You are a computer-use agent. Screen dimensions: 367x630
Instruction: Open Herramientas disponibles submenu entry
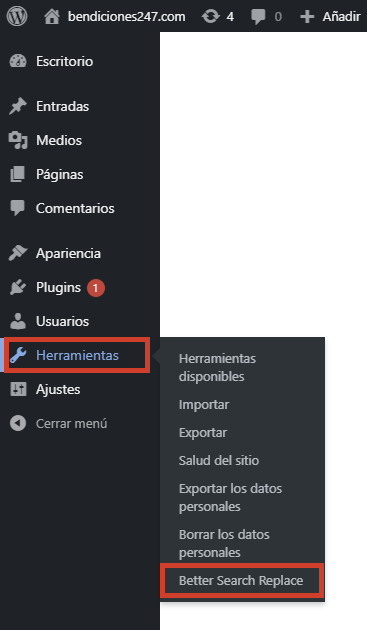pyautogui.click(x=217, y=367)
